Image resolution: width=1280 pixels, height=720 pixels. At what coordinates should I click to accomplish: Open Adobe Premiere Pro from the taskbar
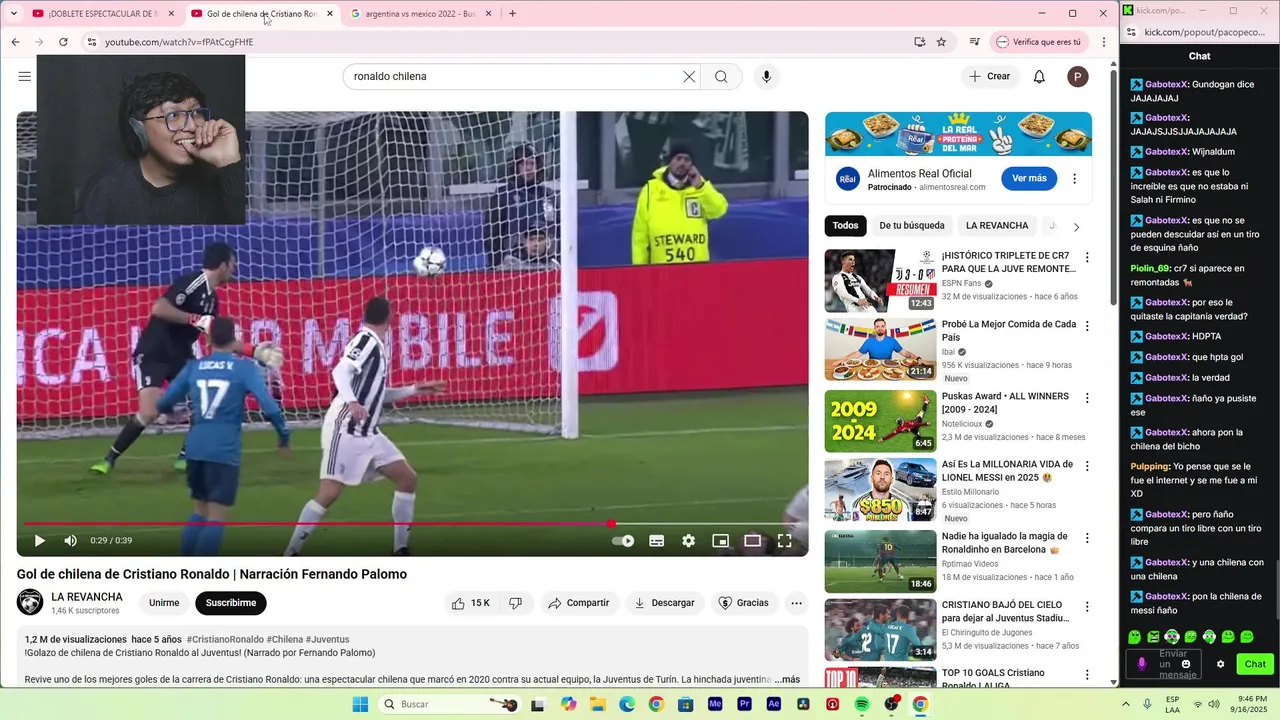click(744, 704)
